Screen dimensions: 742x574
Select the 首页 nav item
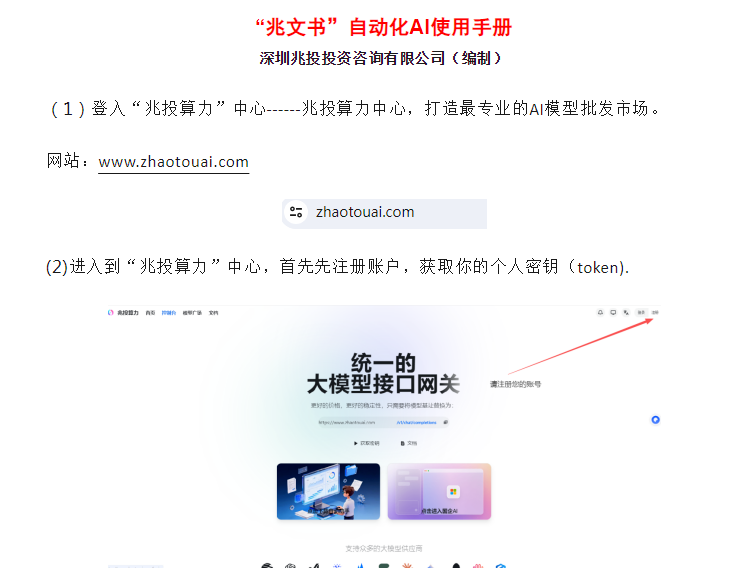tap(150, 313)
